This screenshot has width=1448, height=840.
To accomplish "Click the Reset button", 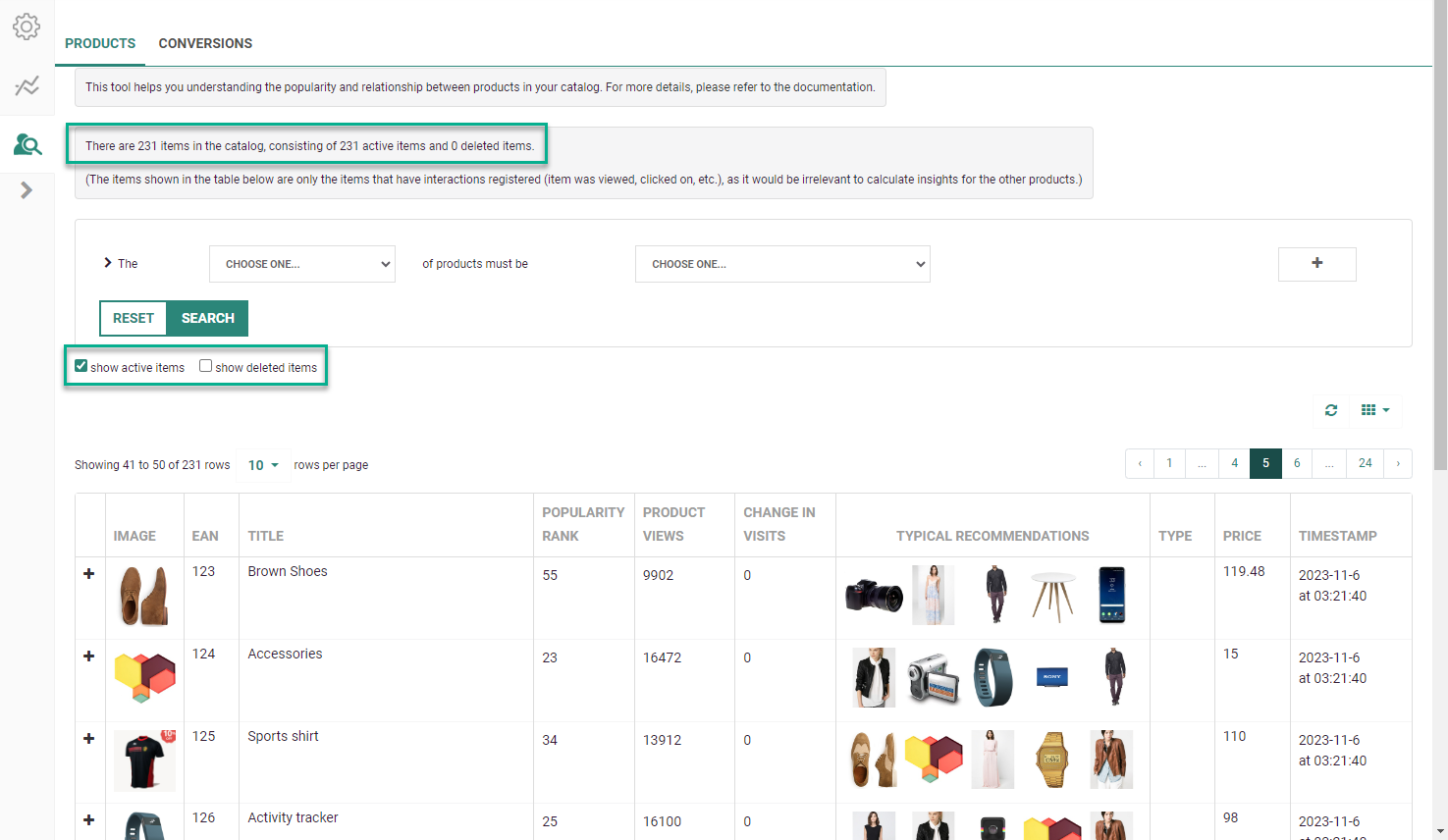I will click(x=134, y=318).
